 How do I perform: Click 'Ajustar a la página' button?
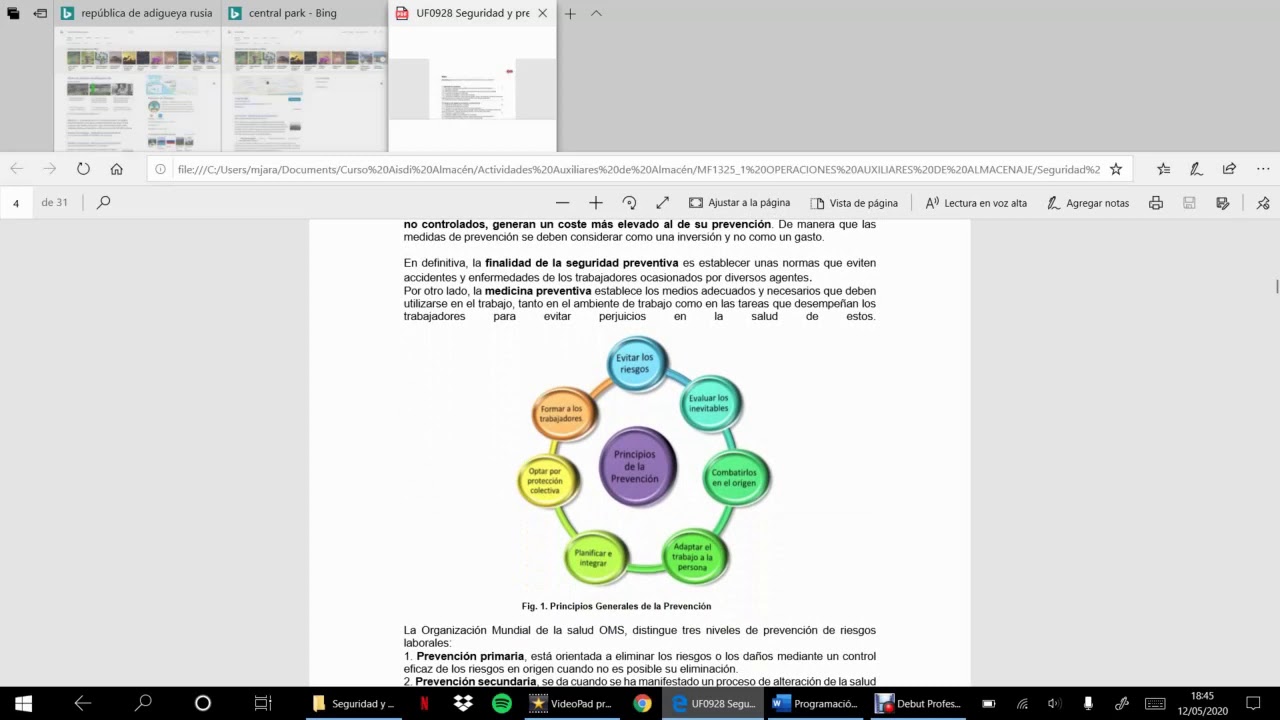point(739,202)
